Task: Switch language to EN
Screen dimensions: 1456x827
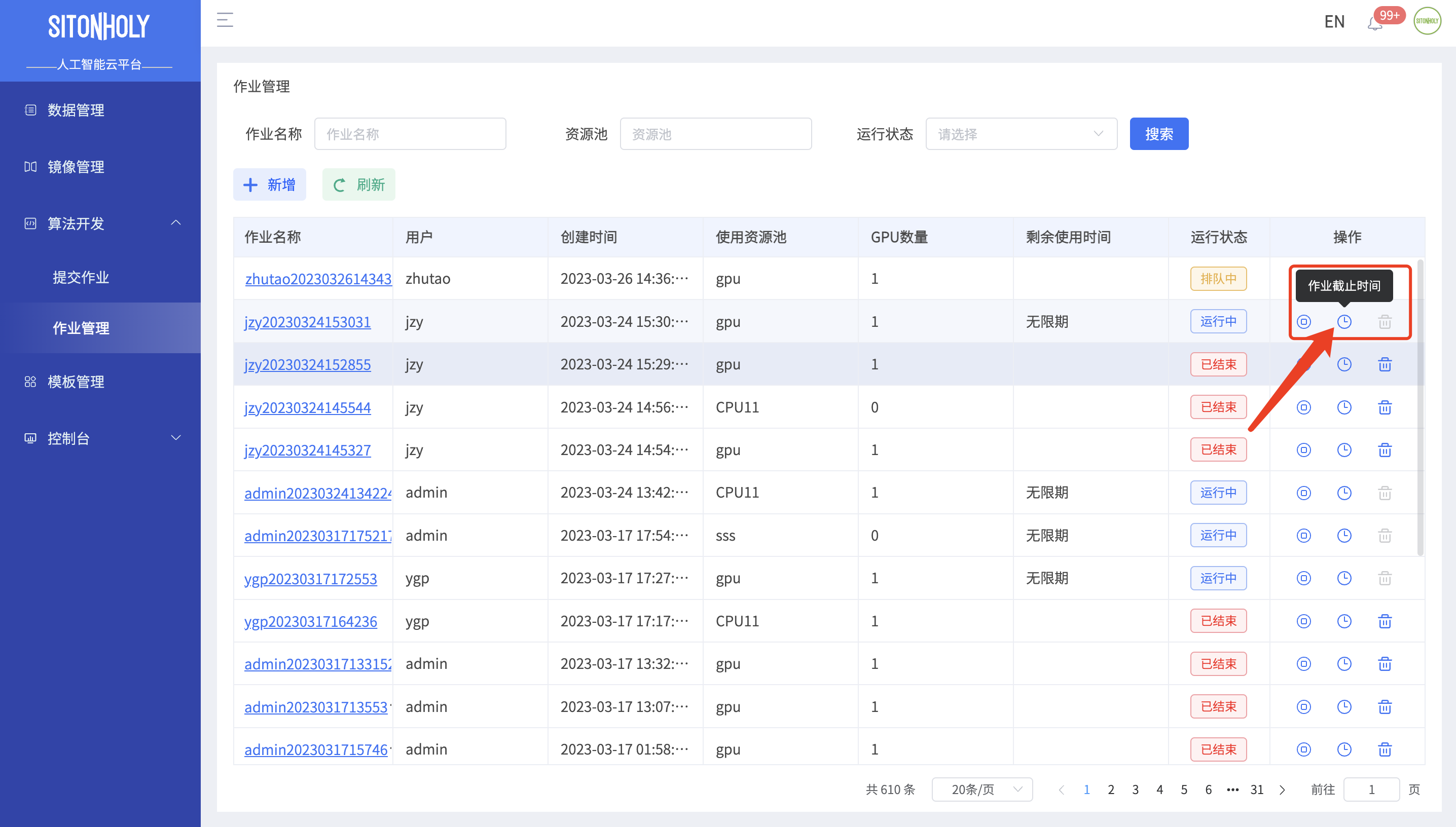Action: (x=1334, y=22)
